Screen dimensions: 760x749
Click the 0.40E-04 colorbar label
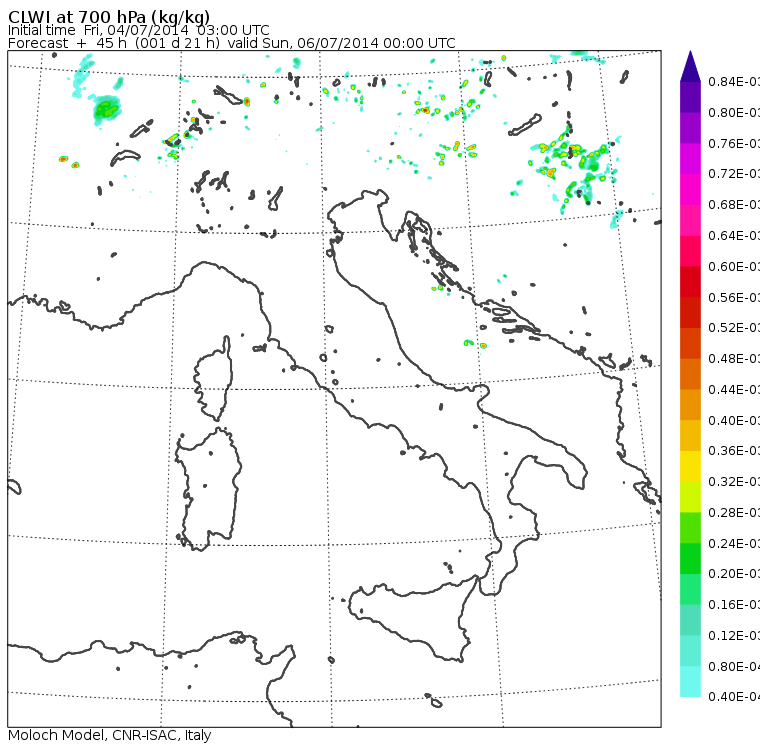[734, 697]
